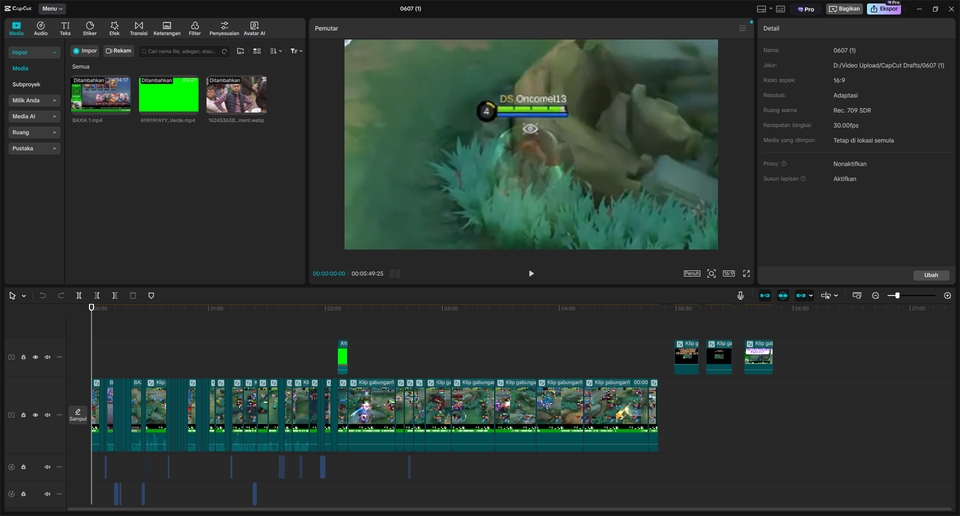This screenshot has width=960, height=516.
Task: Click the delete-left trim icon
Action: click(97, 296)
